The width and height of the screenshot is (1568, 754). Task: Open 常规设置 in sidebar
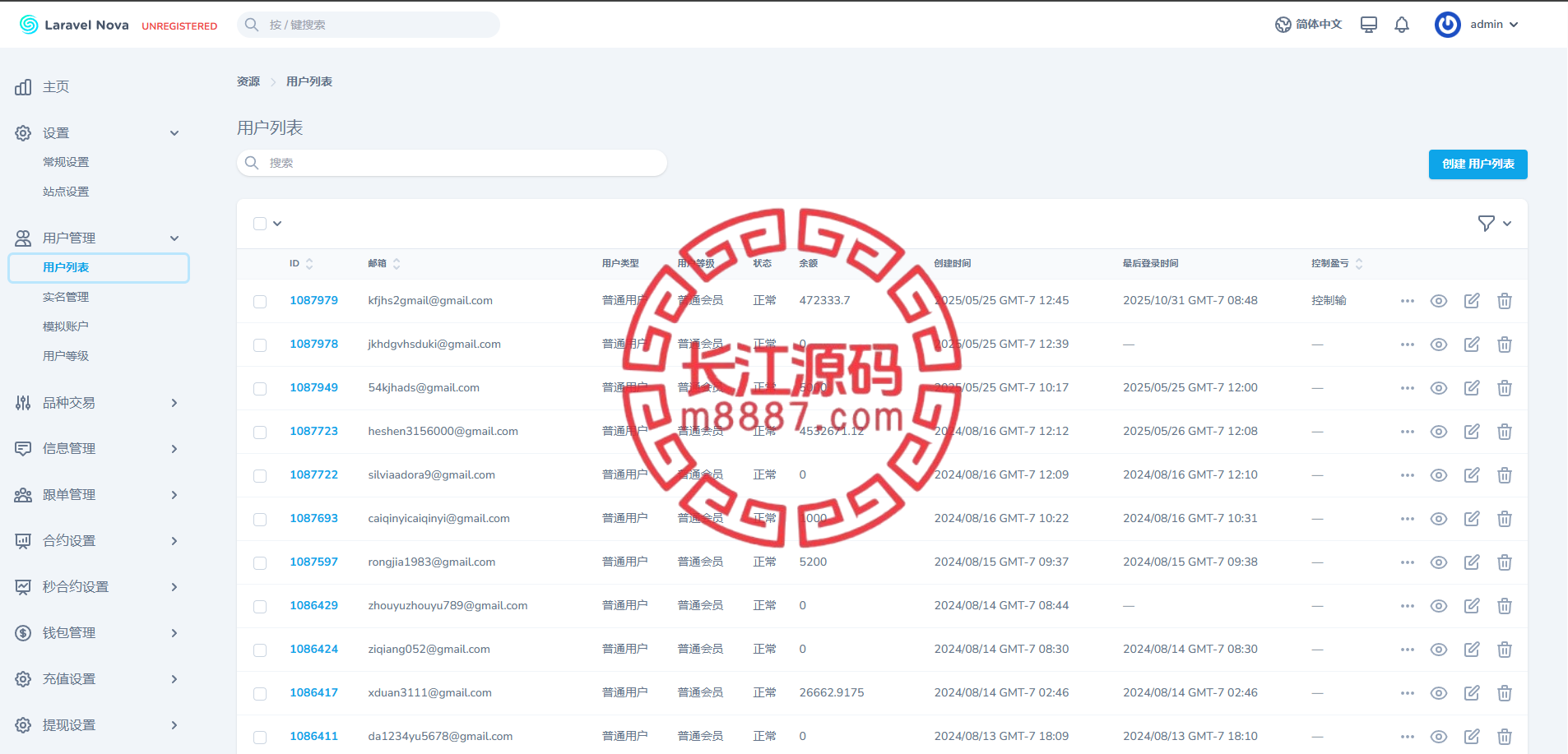[66, 163]
